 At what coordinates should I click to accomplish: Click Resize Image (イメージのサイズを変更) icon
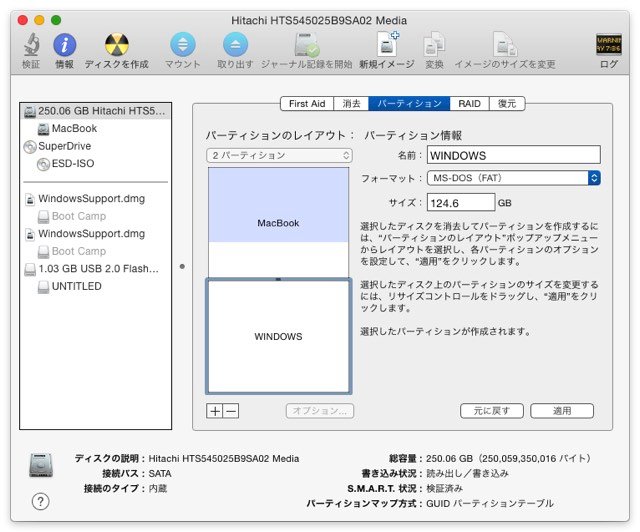[505, 45]
